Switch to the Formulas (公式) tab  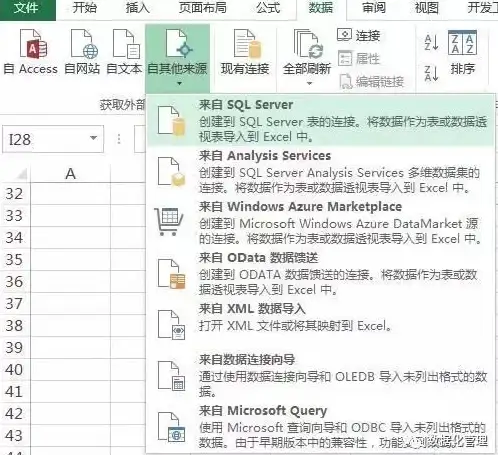point(268,8)
